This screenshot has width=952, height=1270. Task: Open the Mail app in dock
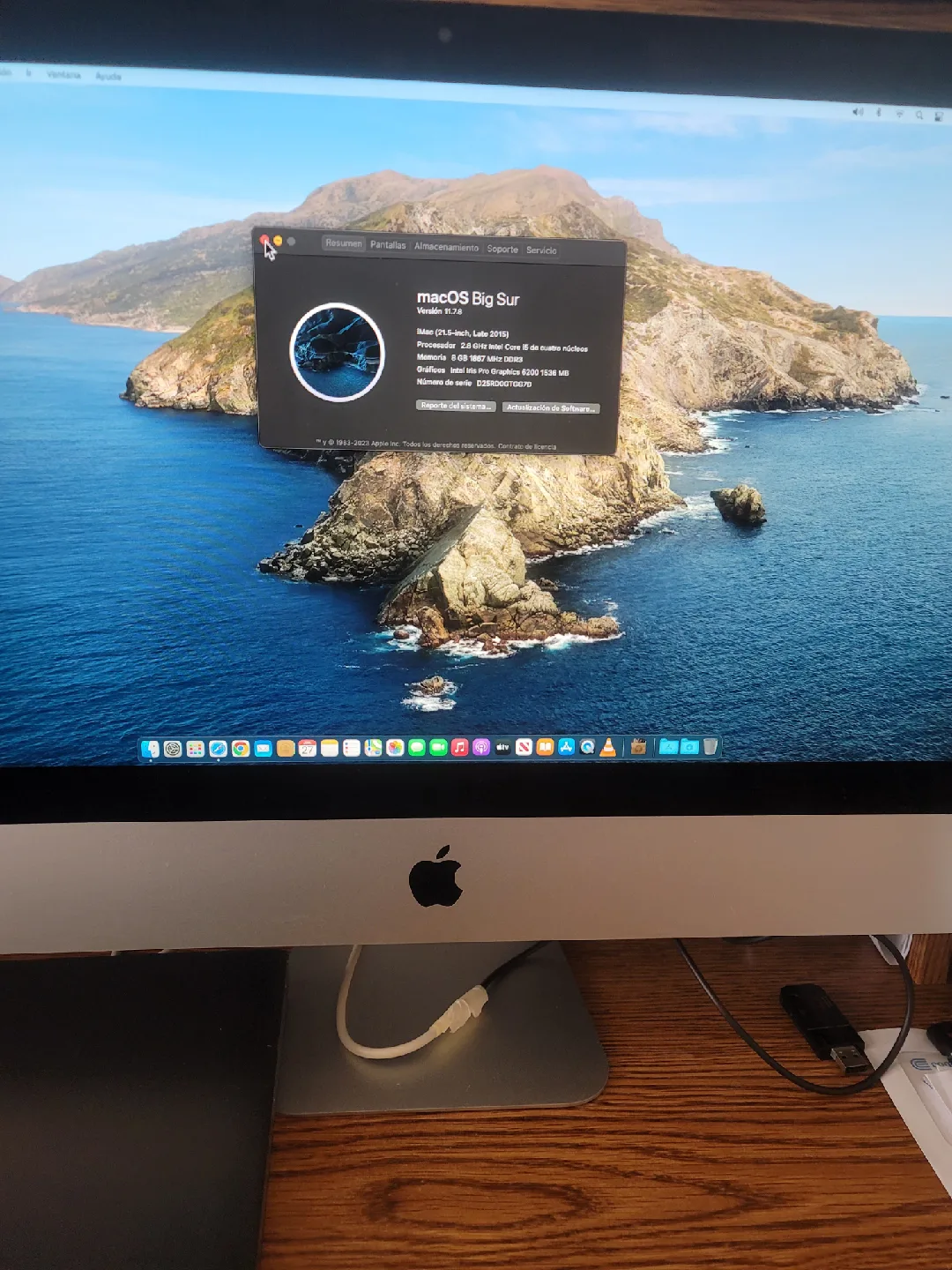[263, 749]
